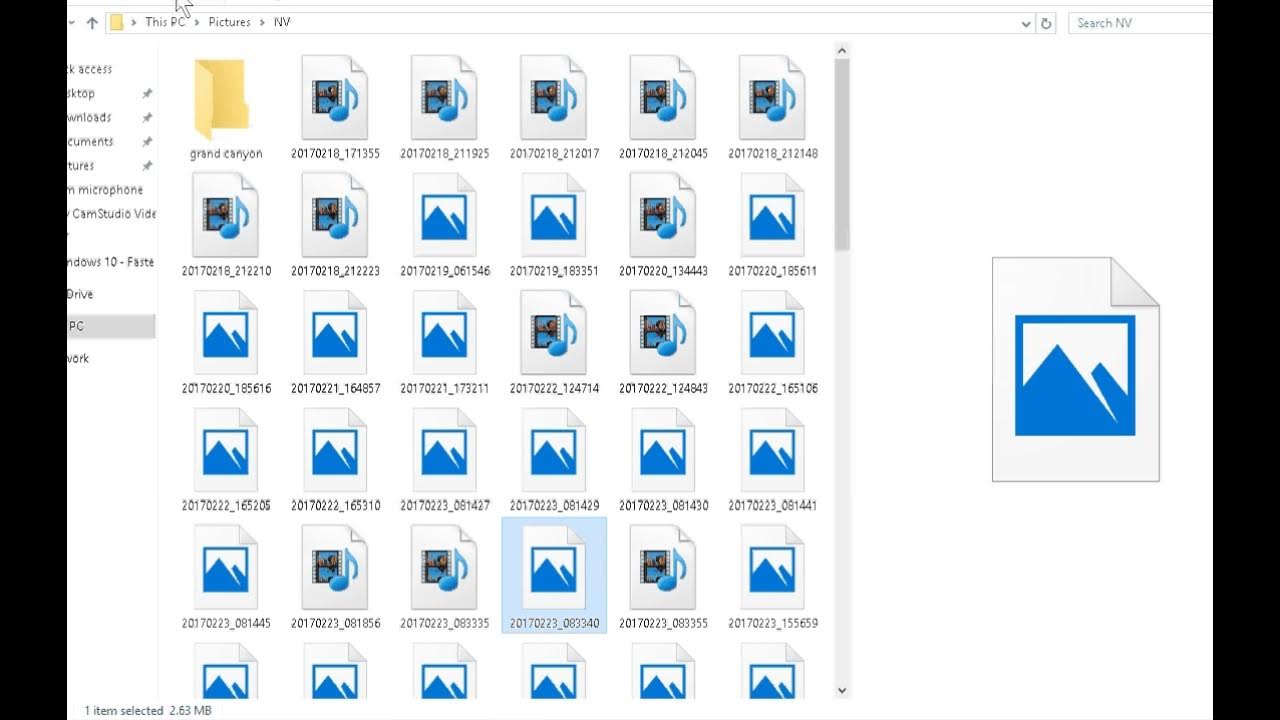Select image file 20170223_081429

pos(554,459)
